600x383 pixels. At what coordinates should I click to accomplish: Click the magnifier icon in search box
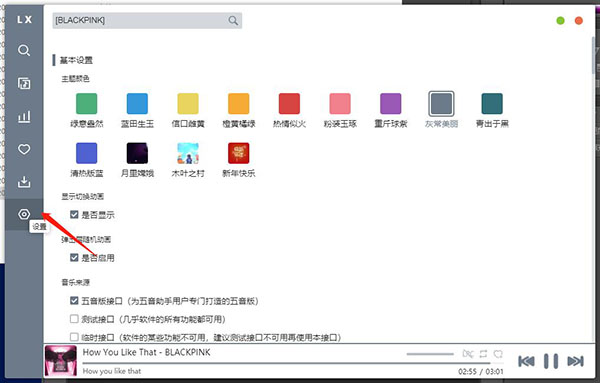(x=233, y=20)
